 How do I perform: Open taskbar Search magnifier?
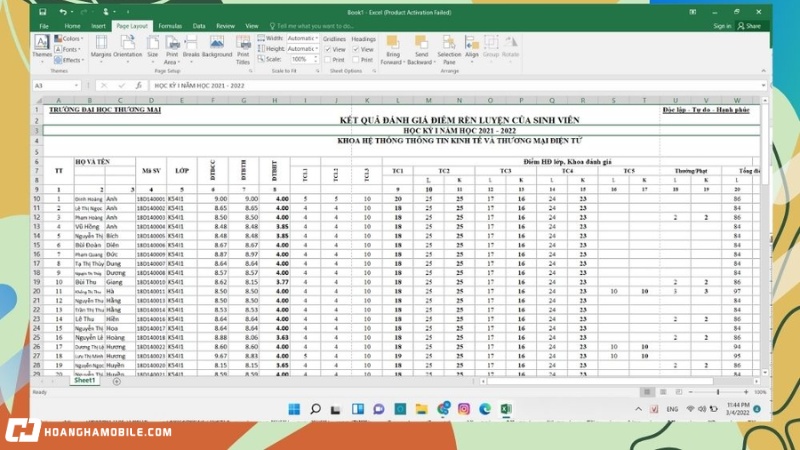point(315,409)
